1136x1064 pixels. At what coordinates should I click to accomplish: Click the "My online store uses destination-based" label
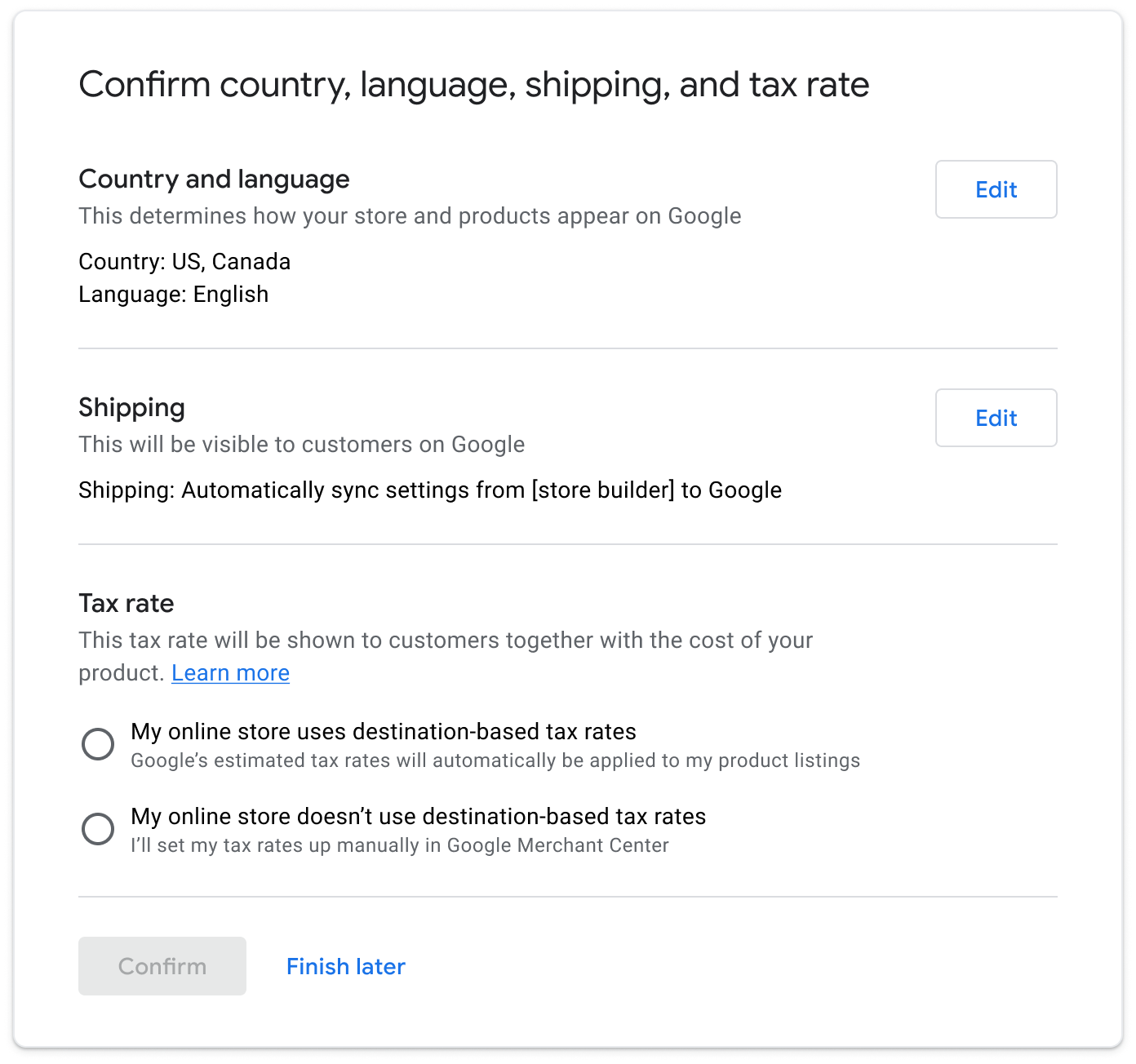383,732
